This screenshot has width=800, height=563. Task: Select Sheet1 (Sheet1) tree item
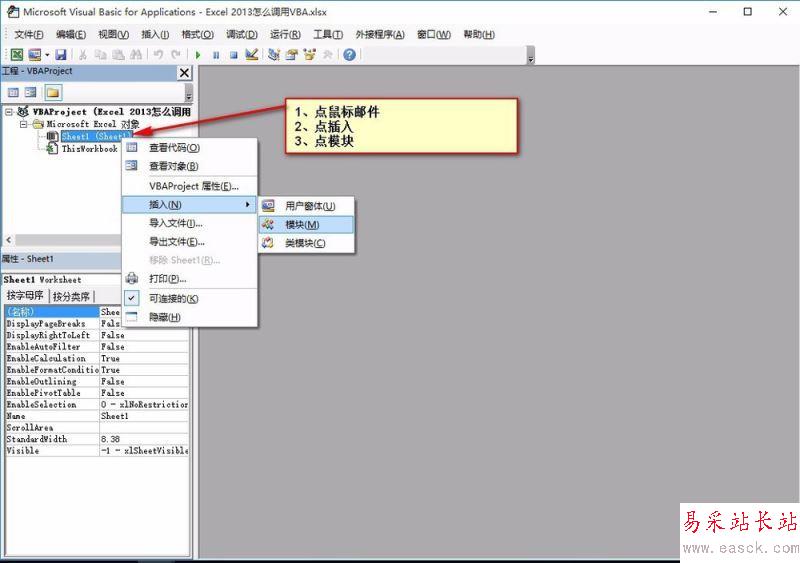(x=96, y=136)
